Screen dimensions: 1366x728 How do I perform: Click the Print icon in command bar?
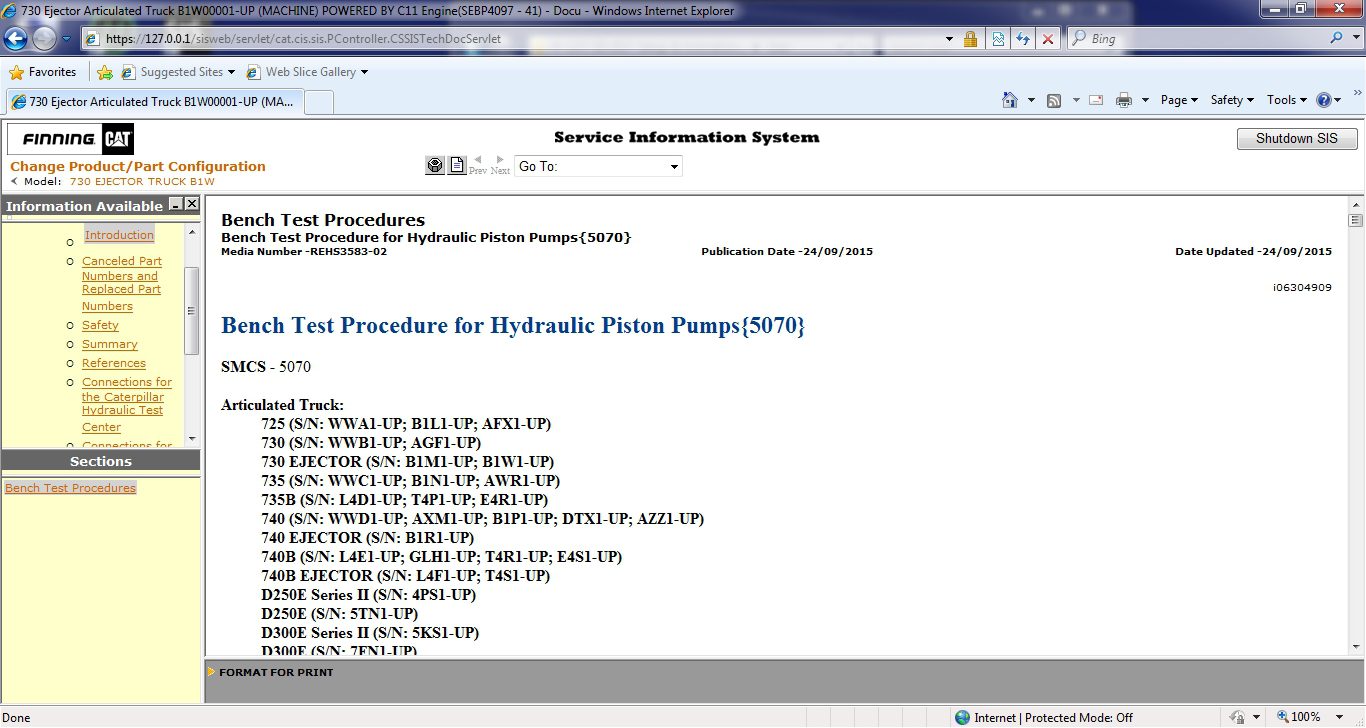point(1124,100)
